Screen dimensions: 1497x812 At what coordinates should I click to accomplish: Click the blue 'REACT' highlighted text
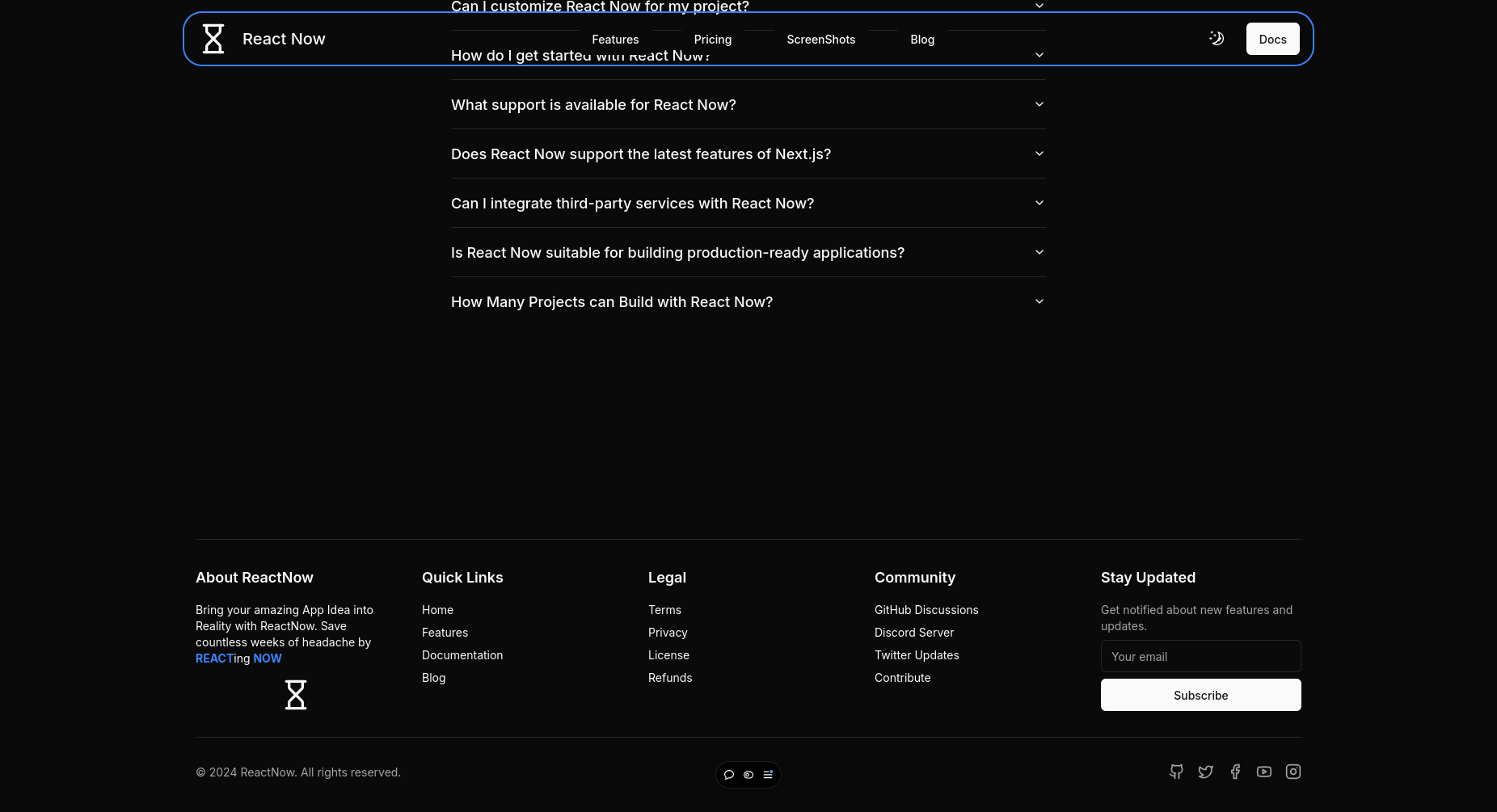(214, 658)
